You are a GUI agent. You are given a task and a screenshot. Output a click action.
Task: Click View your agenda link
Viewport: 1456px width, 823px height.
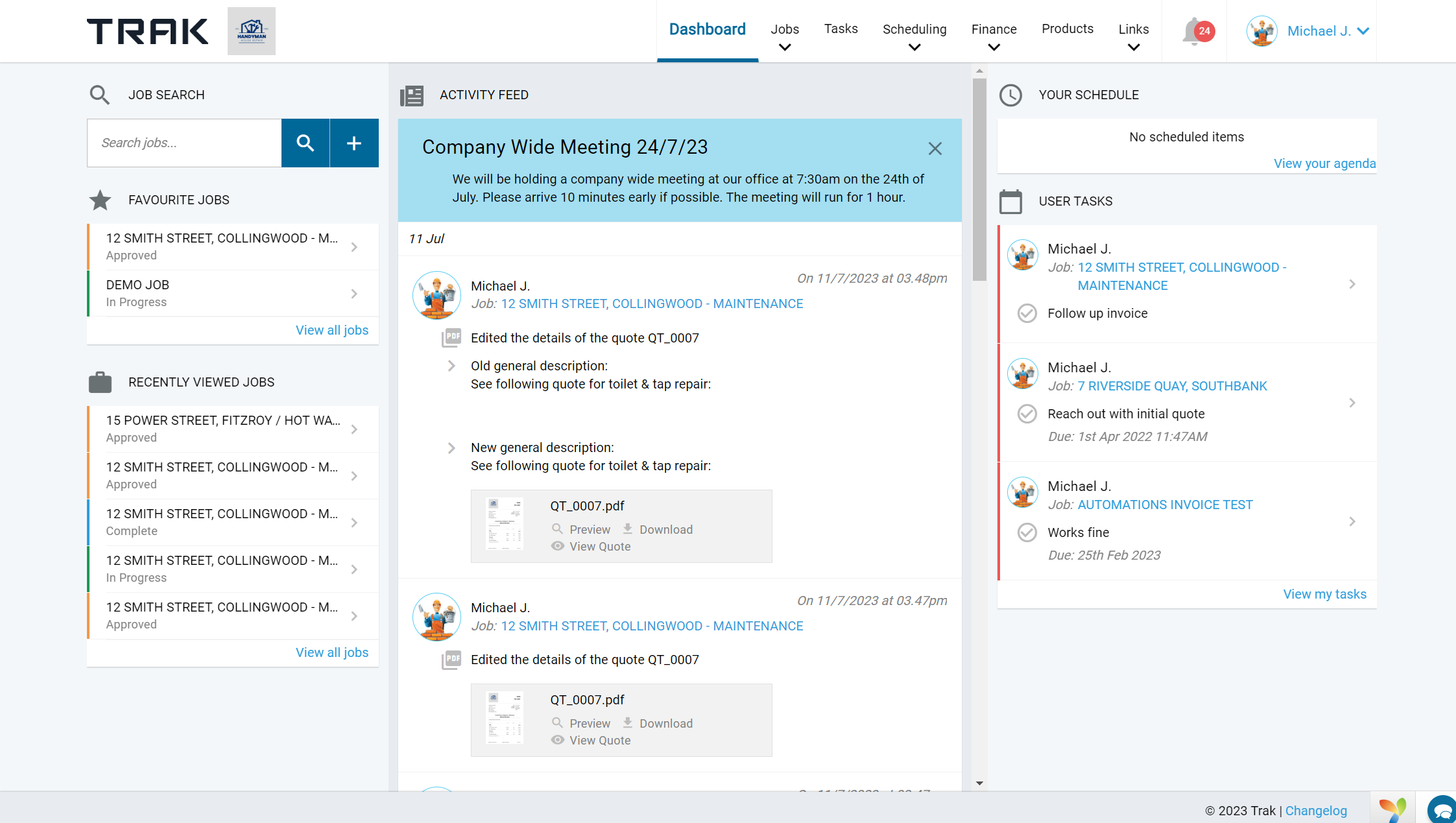pos(1324,163)
